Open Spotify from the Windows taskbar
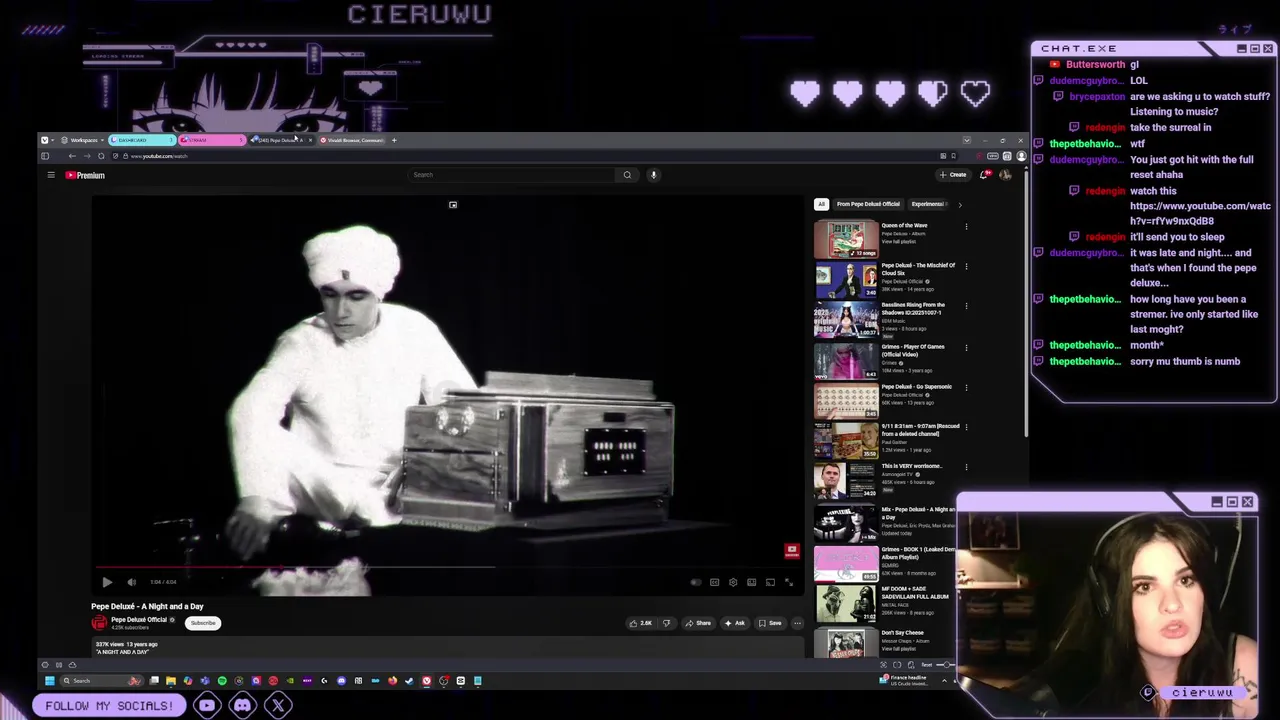1280x720 pixels. [x=222, y=681]
